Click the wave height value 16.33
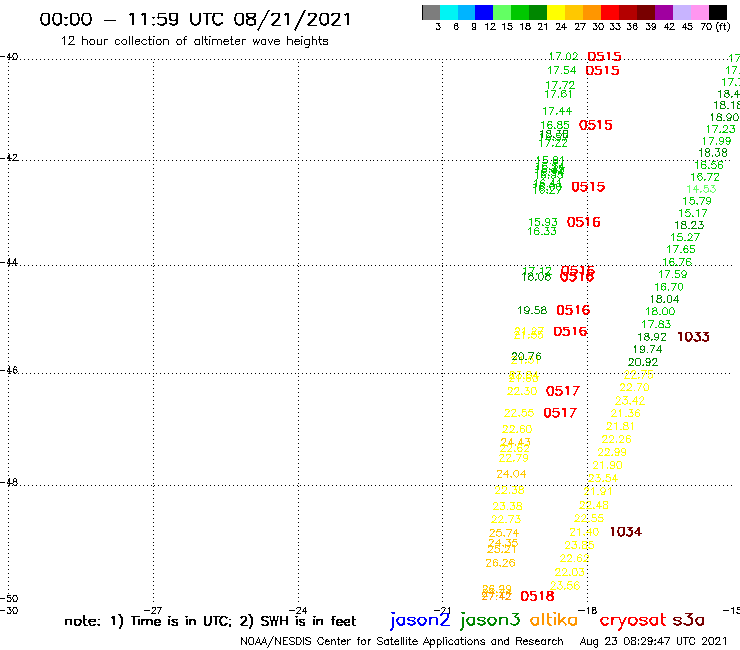 tap(542, 231)
